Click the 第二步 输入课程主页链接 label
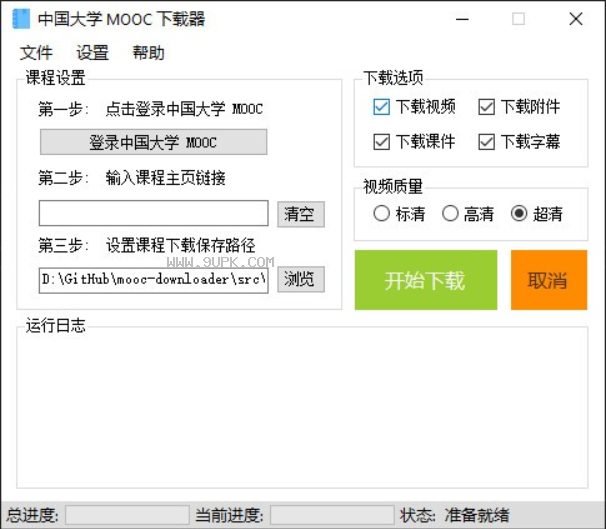The width and height of the screenshot is (606, 529). tap(132, 178)
